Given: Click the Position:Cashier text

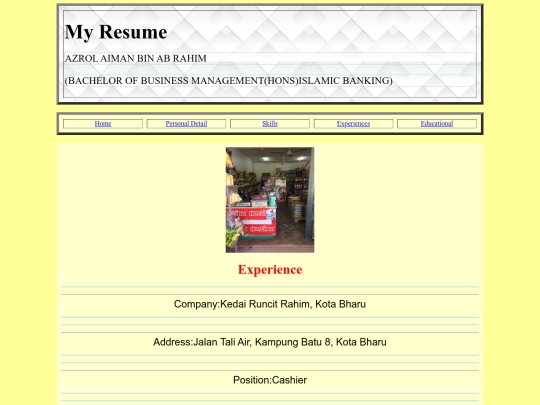Looking at the screenshot, I should (x=270, y=380).
